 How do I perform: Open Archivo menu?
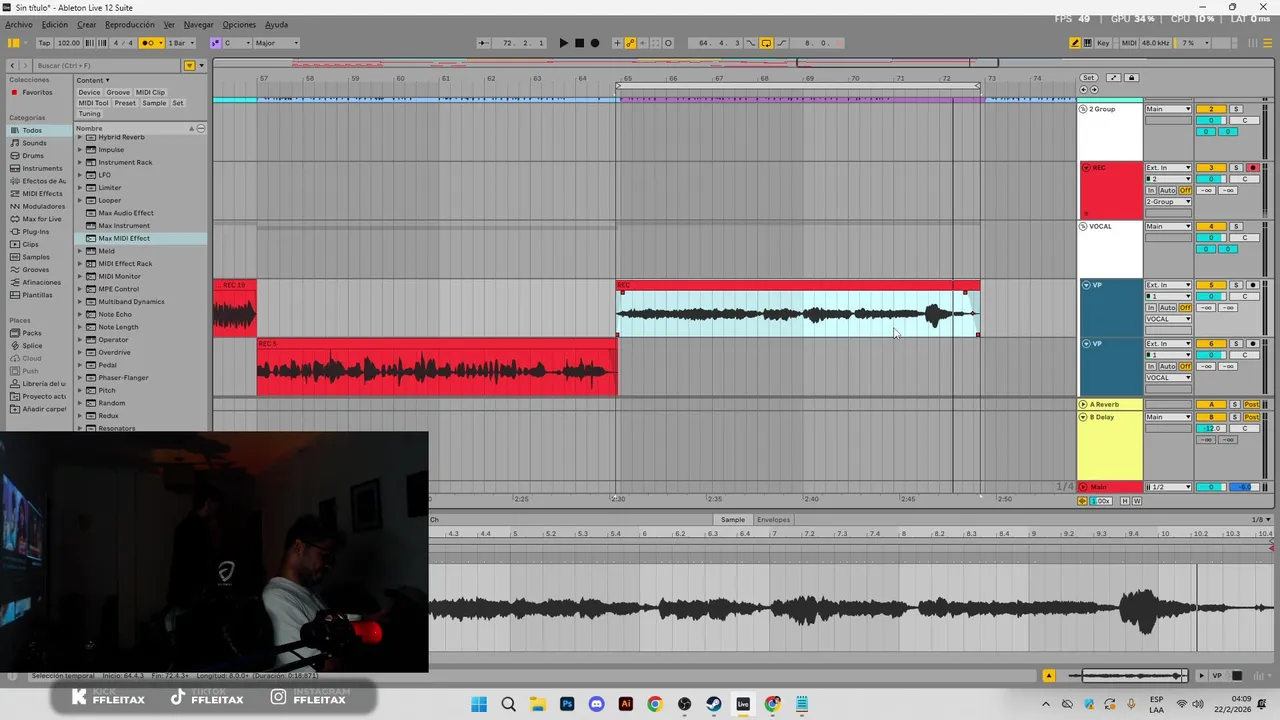[19, 24]
